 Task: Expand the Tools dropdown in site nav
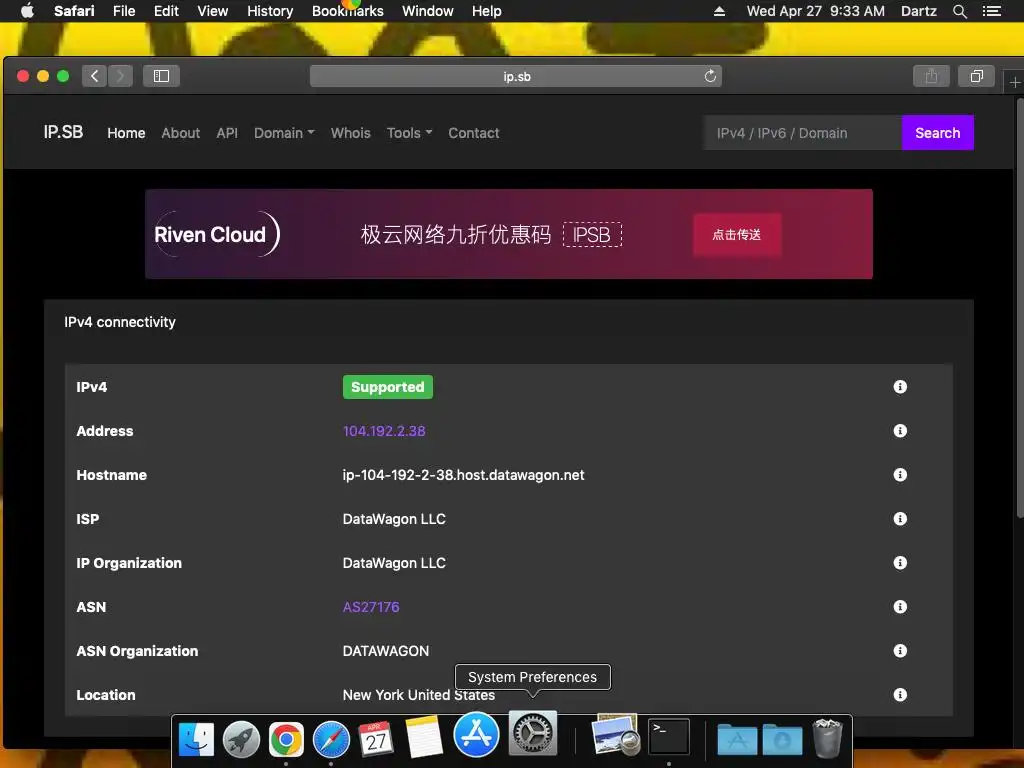click(x=409, y=133)
